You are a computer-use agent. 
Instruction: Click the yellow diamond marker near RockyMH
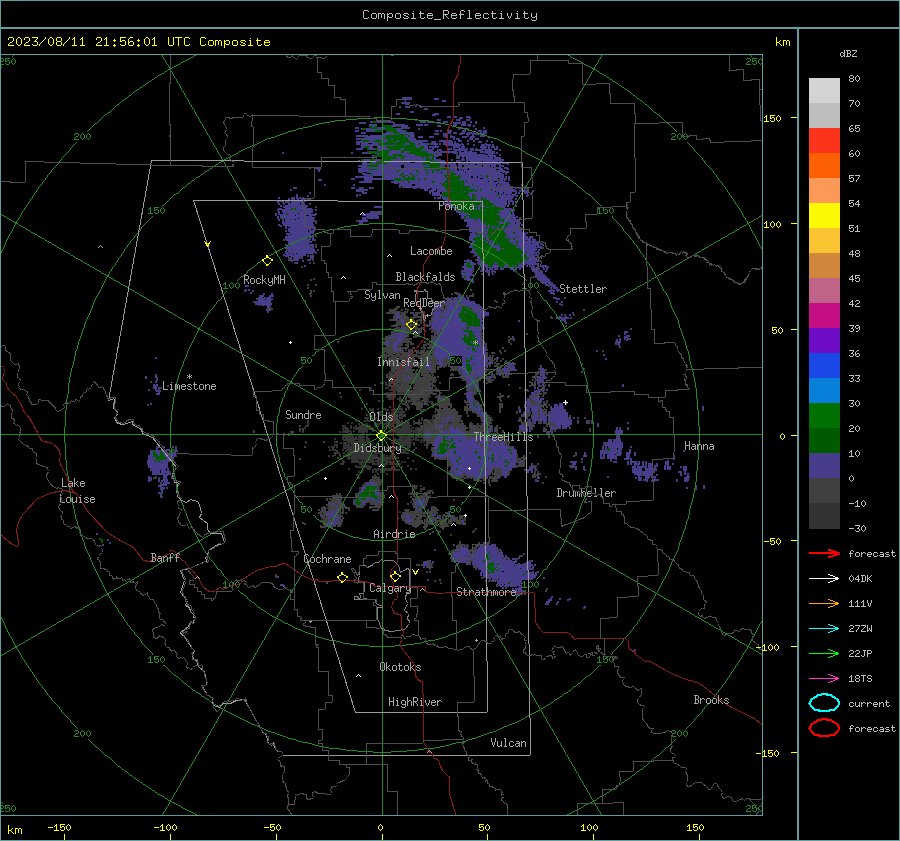point(267,261)
